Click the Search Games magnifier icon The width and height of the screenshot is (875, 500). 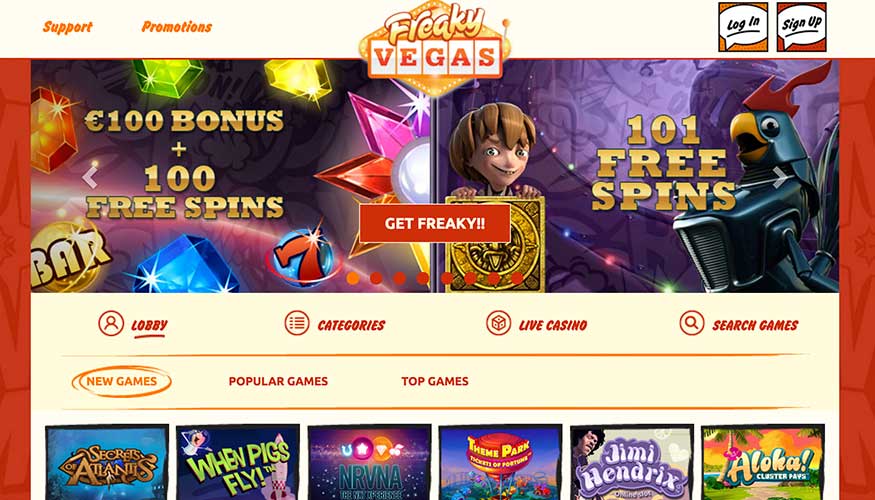point(692,323)
